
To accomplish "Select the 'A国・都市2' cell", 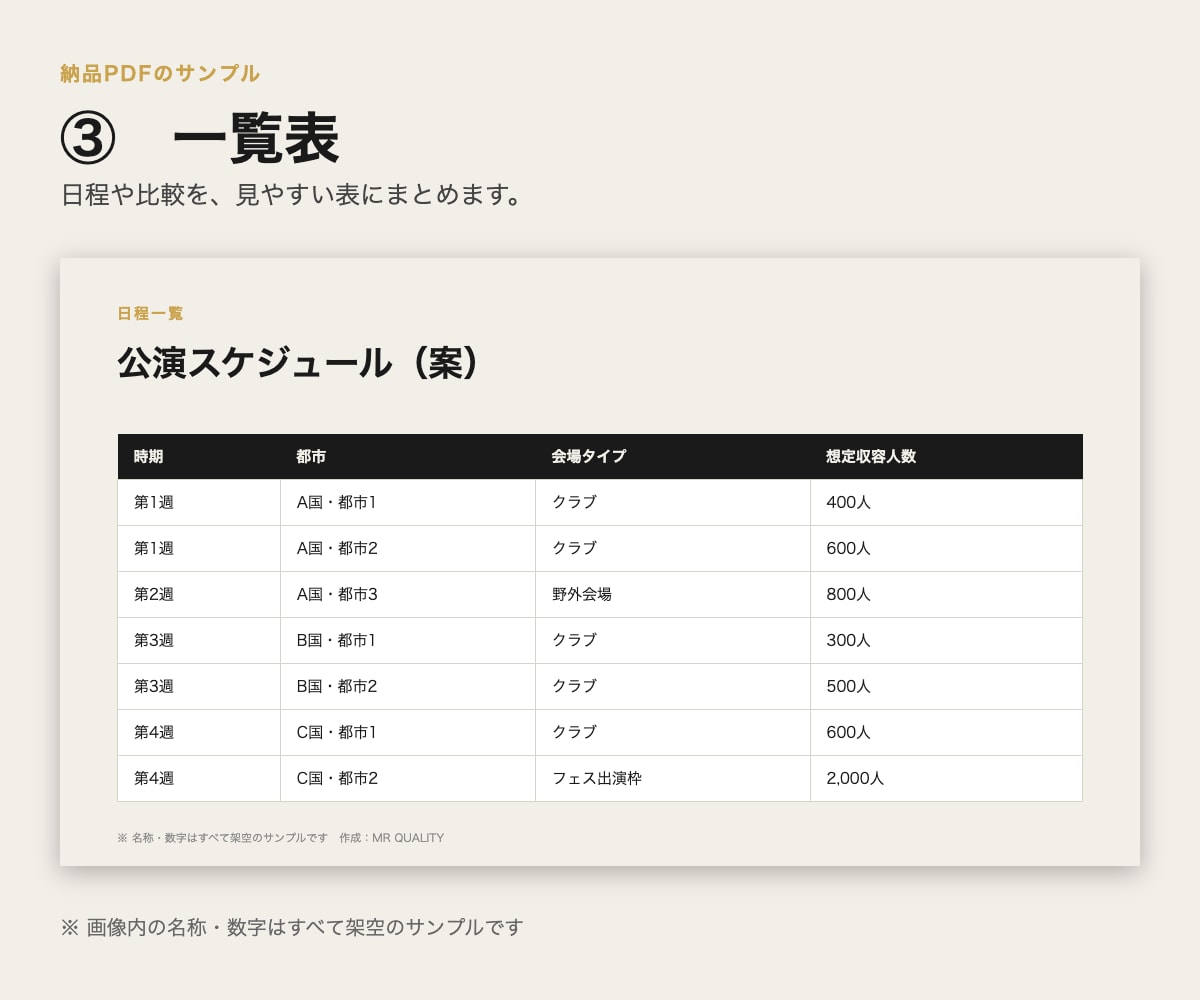I will pos(408,548).
